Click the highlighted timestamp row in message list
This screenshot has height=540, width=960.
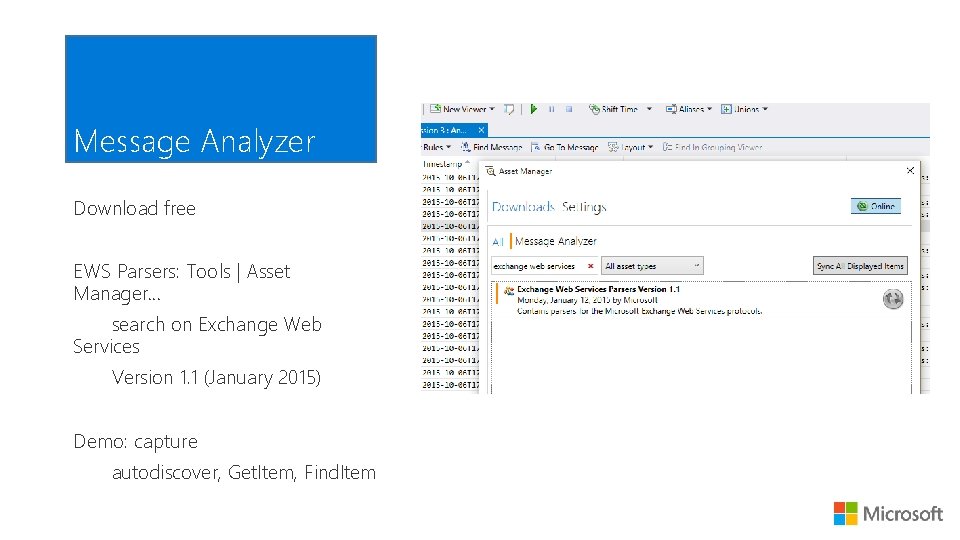pyautogui.click(x=450, y=226)
